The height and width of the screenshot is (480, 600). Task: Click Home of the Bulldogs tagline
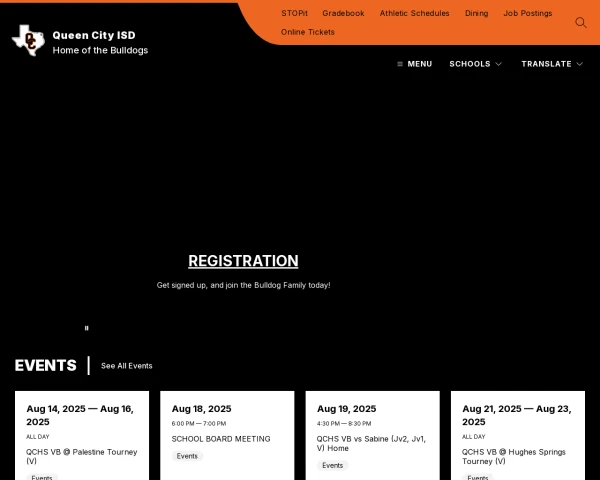pos(100,50)
